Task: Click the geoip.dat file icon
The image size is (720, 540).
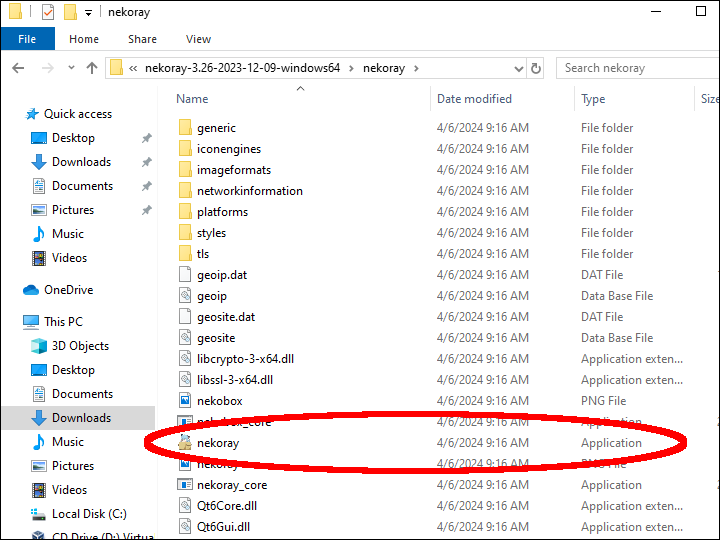Action: [185, 275]
